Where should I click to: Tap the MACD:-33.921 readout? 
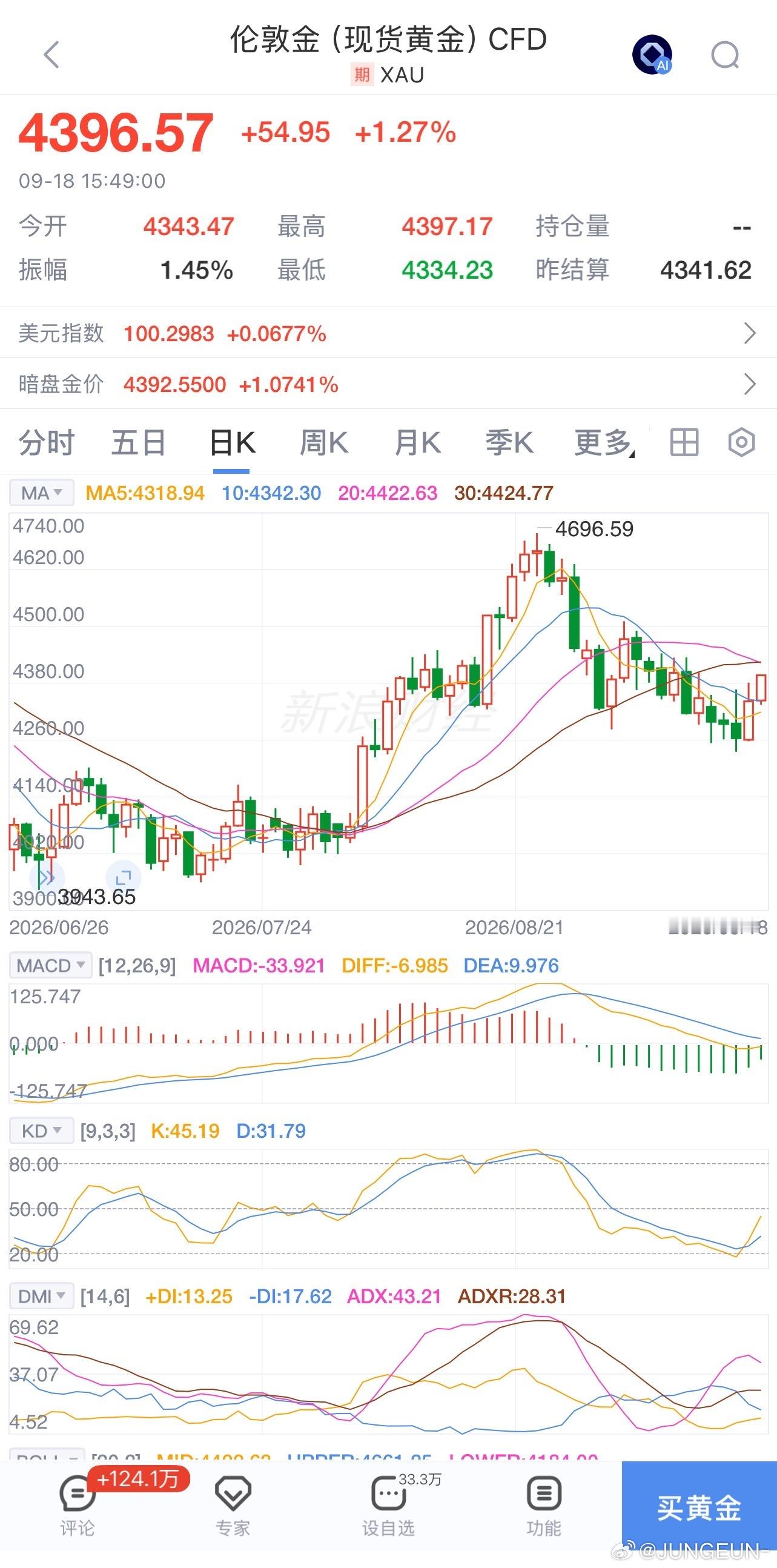(259, 965)
